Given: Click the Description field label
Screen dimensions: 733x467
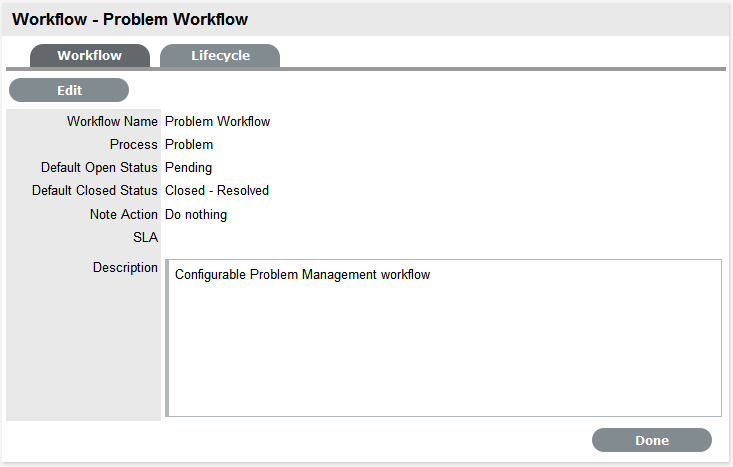Looking at the screenshot, I should click(125, 268).
